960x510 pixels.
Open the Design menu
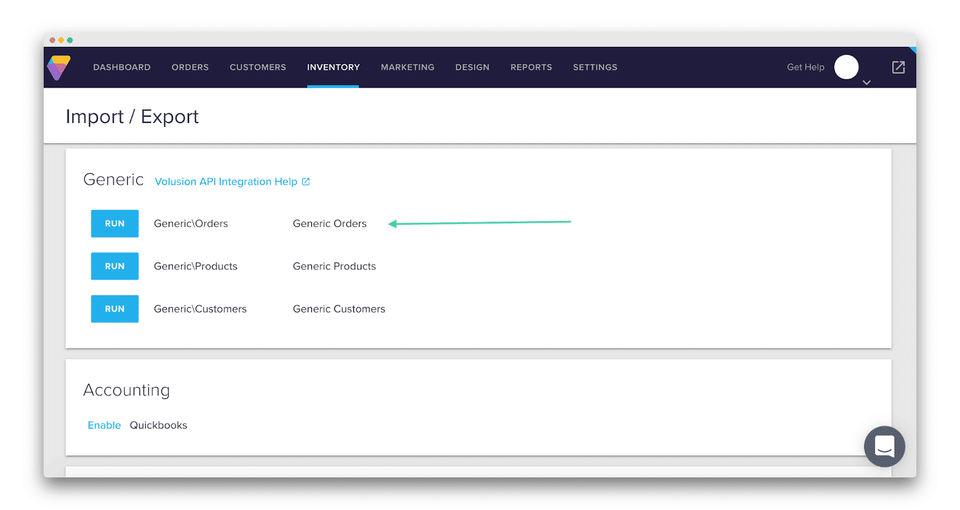tap(472, 67)
